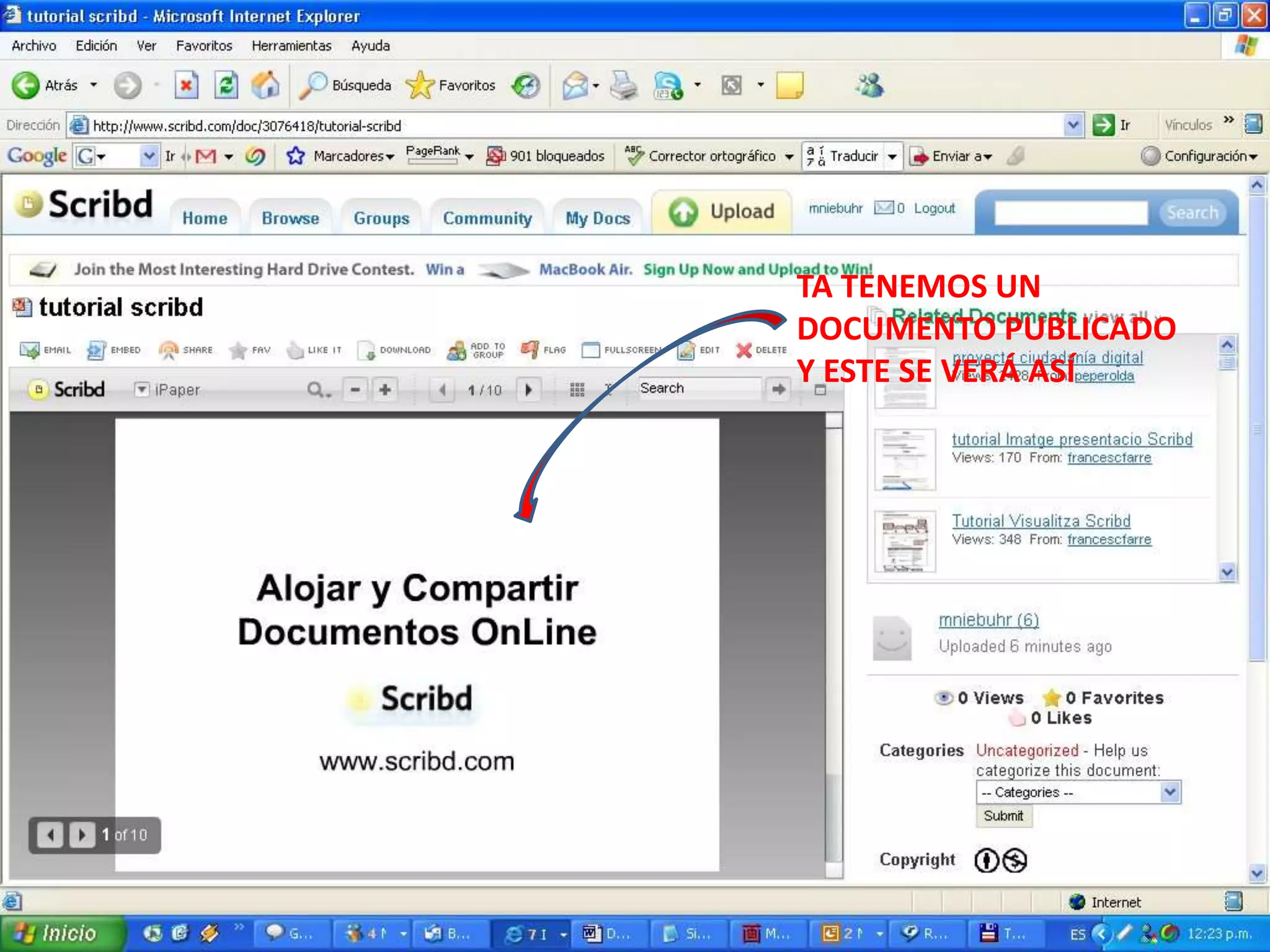
Task: Open the Herramientas menu
Action: click(x=291, y=46)
